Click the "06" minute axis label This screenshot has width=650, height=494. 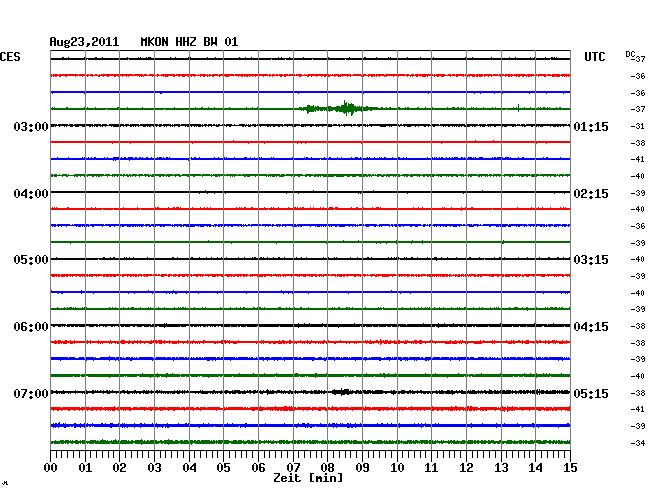click(258, 468)
